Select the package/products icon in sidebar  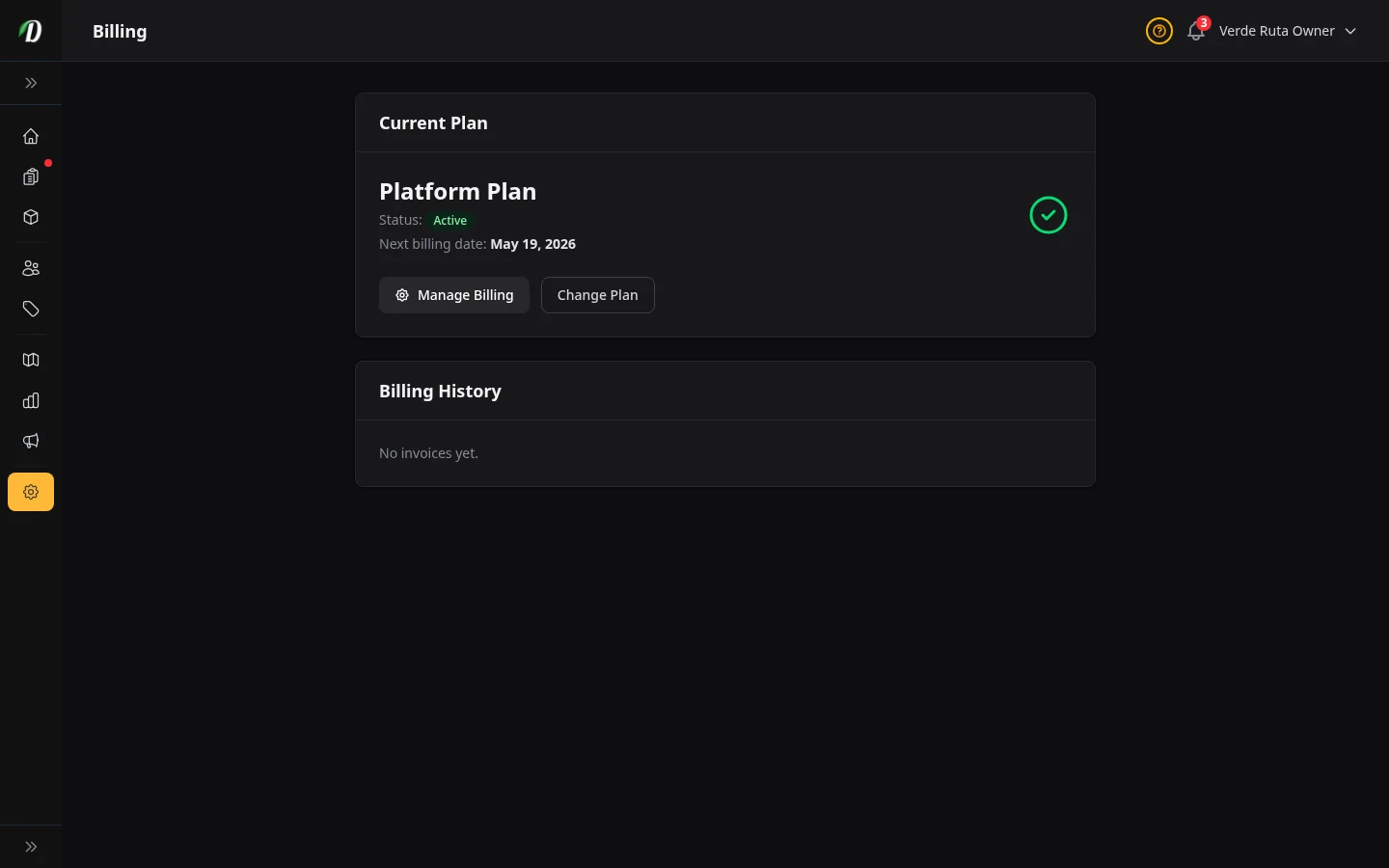pyautogui.click(x=31, y=217)
